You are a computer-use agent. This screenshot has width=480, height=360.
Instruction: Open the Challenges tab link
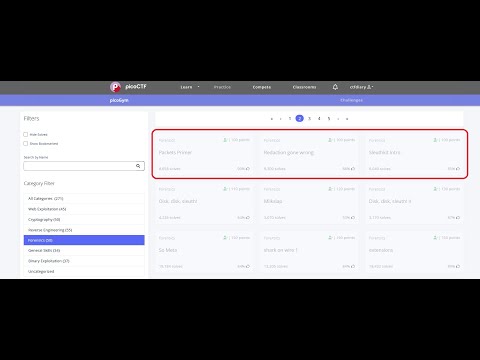(x=351, y=100)
